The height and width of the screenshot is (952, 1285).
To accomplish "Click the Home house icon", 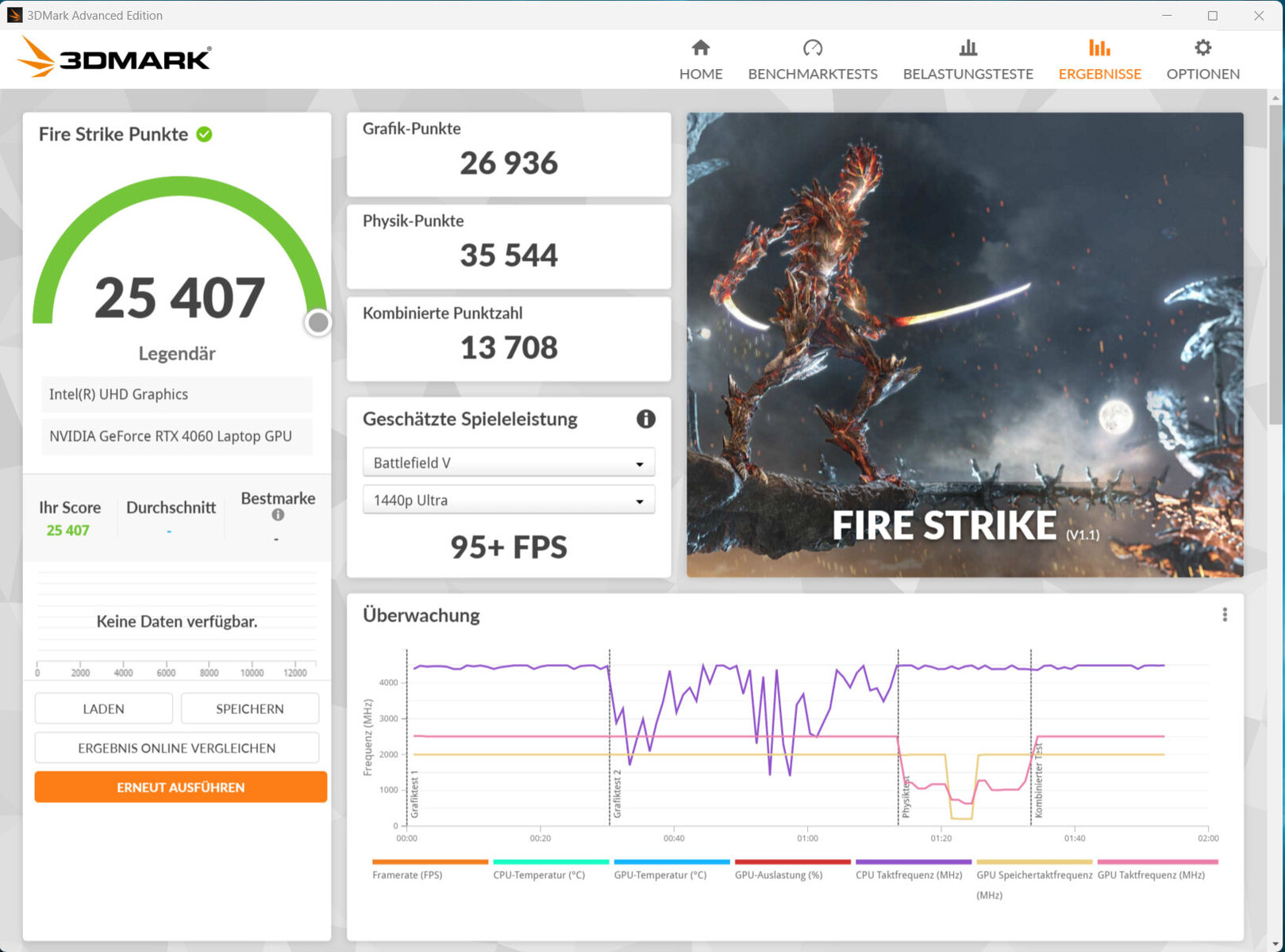I will [700, 48].
